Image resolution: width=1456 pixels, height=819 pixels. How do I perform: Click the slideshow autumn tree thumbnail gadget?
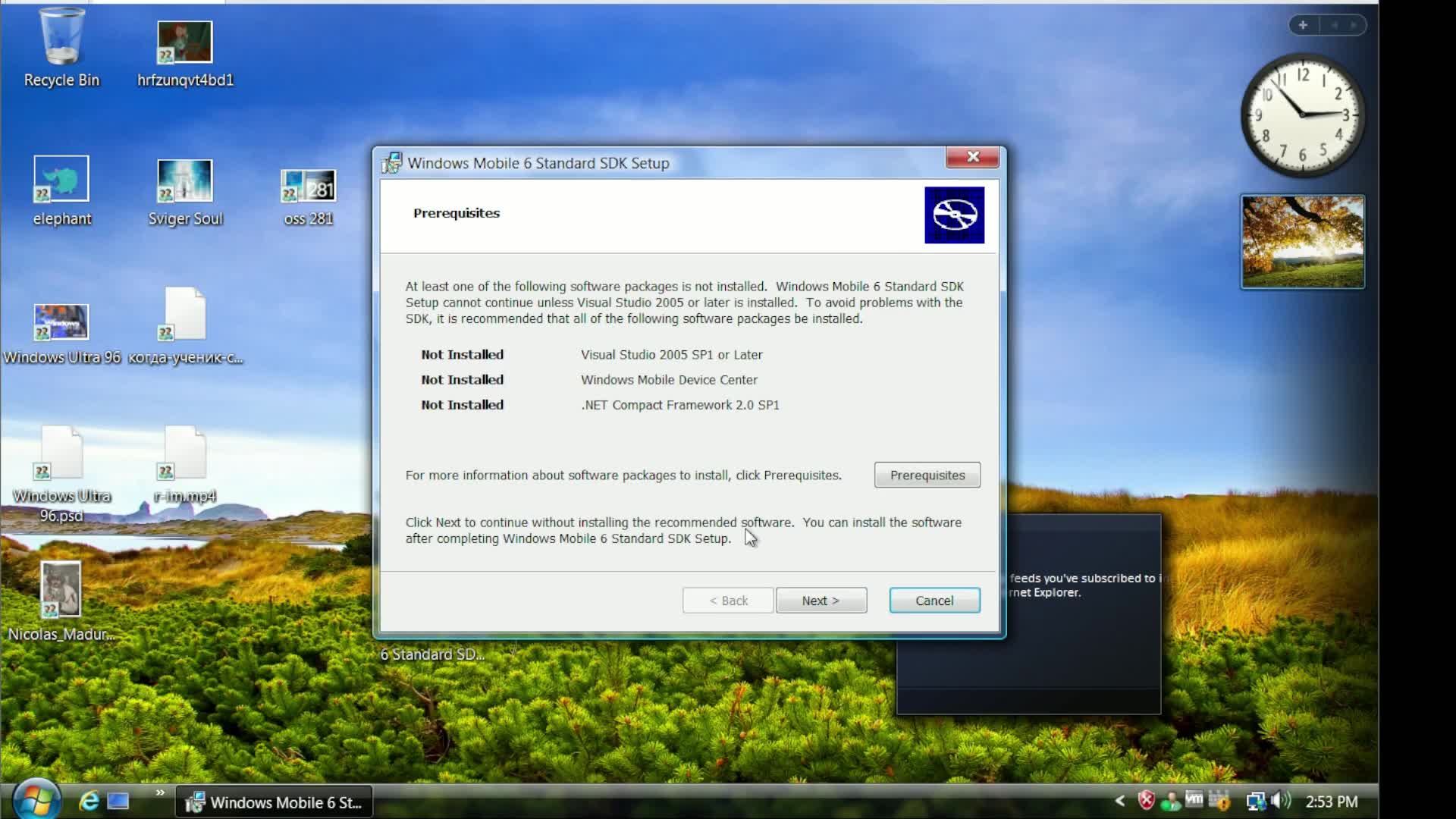click(1302, 241)
